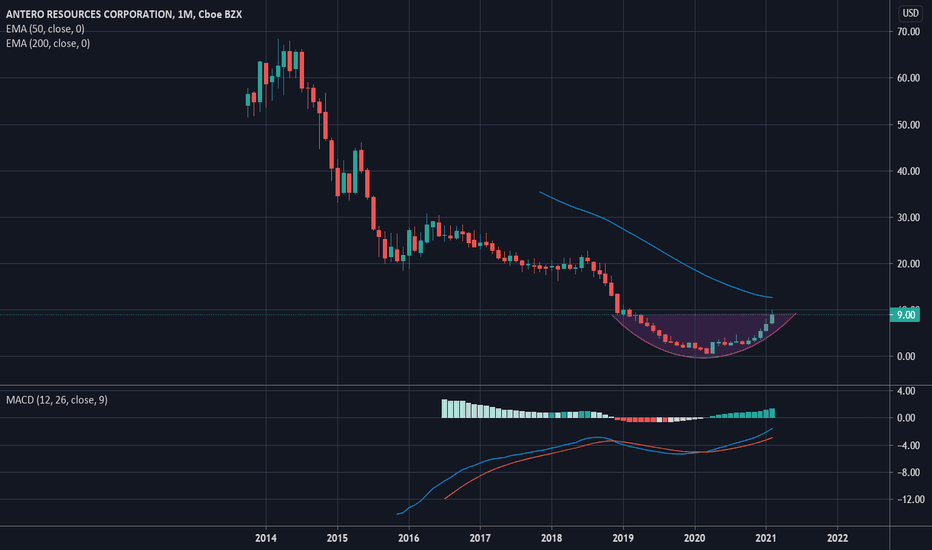This screenshot has height=550, width=932.
Task: Click the 2016 time axis label
Action: tap(408, 538)
